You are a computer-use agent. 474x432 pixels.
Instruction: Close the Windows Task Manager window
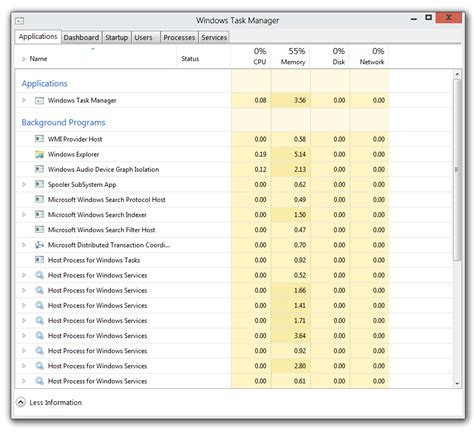tap(449, 17)
